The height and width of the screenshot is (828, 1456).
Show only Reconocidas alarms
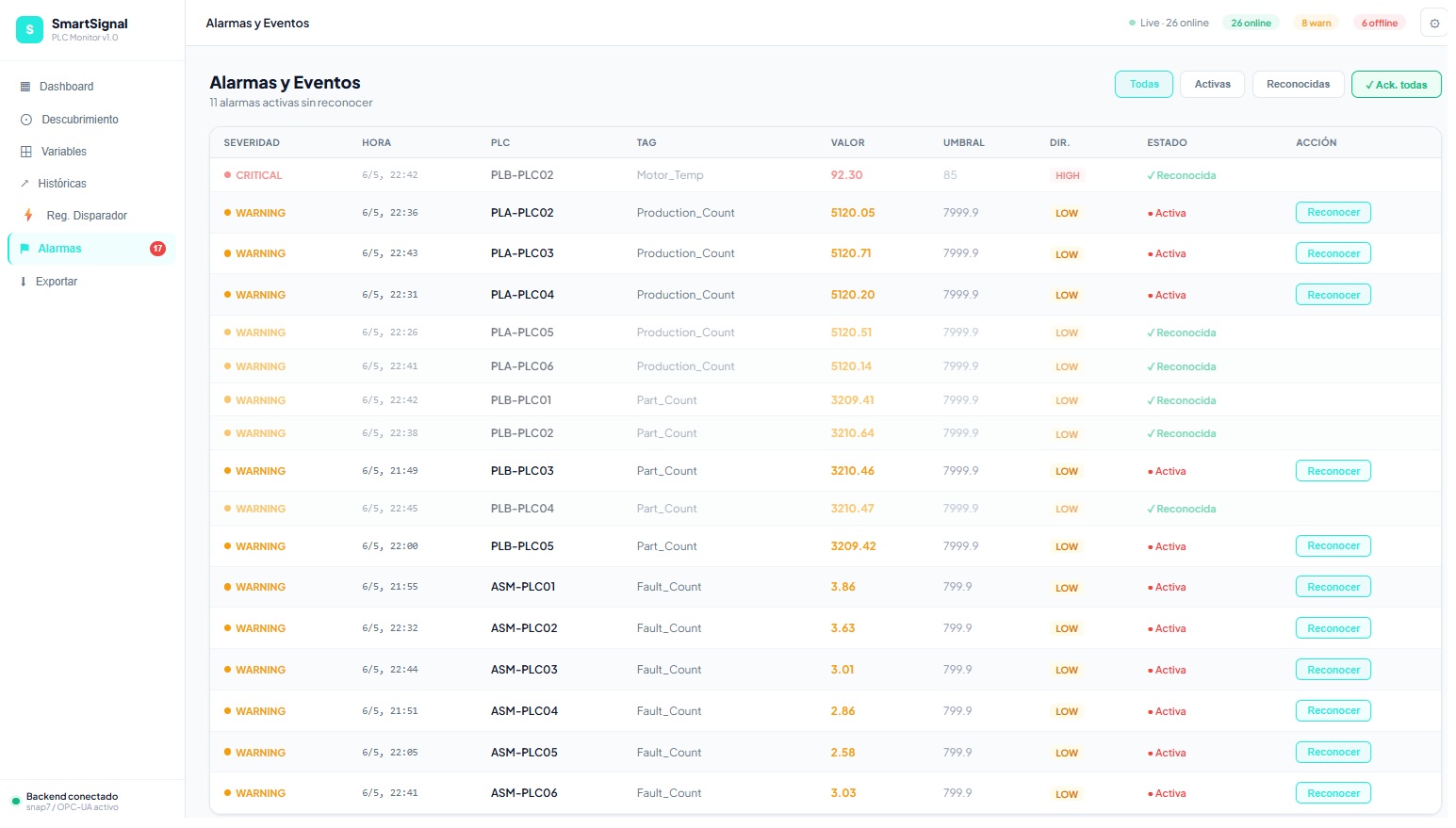point(1298,84)
